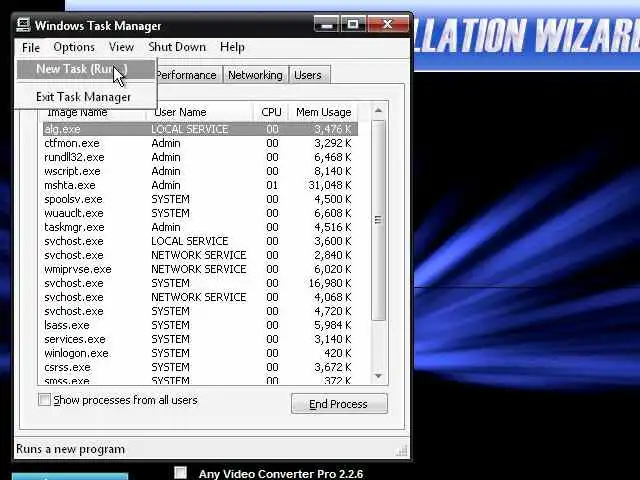Select the lsass.exe process
The image size is (640, 480).
coord(200,325)
